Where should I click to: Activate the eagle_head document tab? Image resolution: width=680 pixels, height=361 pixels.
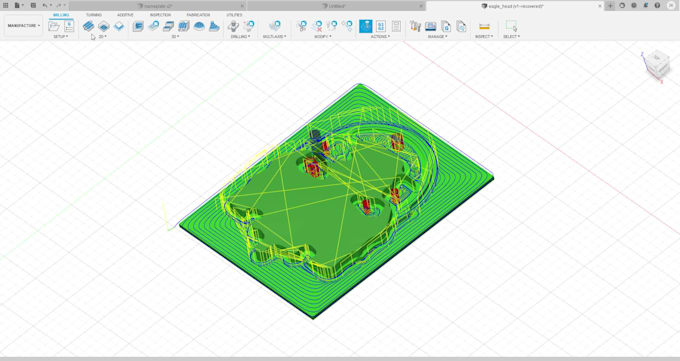click(x=515, y=6)
